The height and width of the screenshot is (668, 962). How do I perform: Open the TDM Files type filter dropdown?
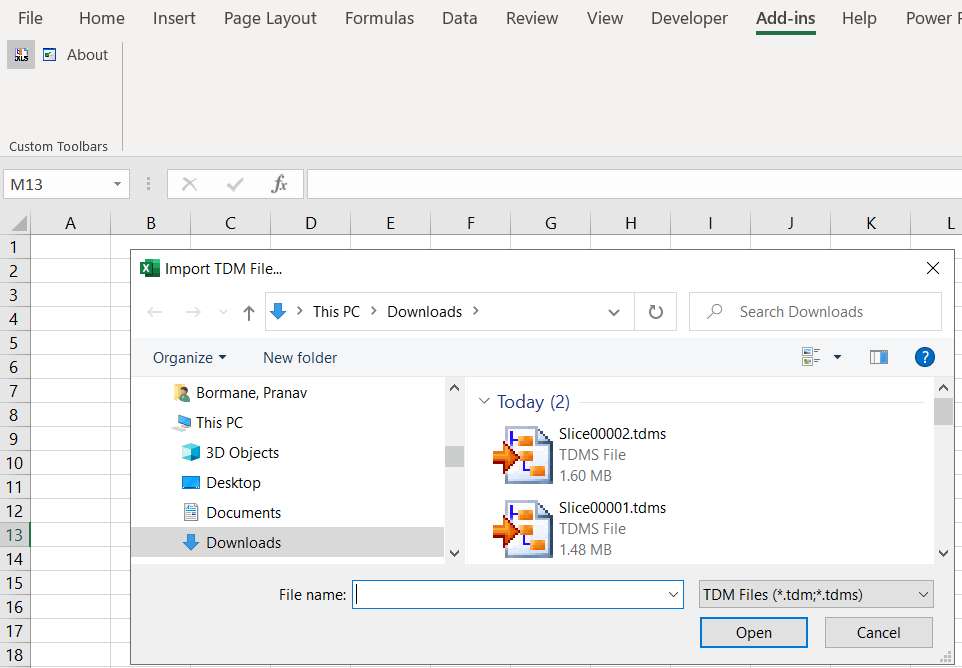pyautogui.click(x=816, y=594)
